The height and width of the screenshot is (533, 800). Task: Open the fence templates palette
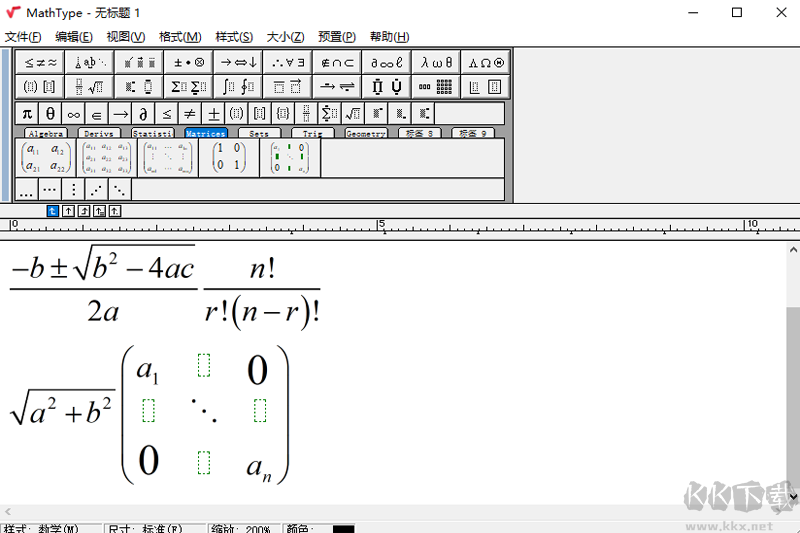[40, 87]
